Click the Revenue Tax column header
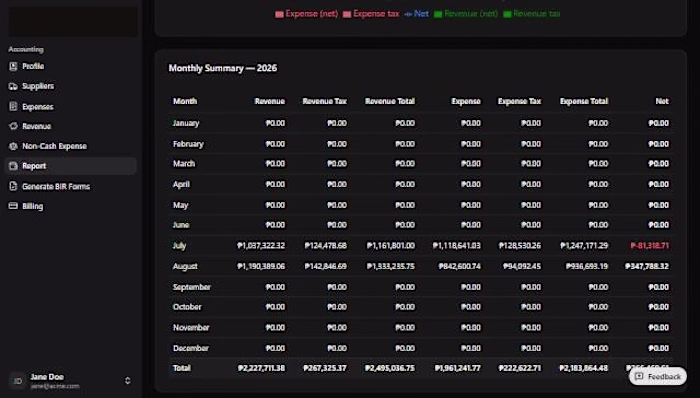Screen dimensions: 700x398 point(325,101)
